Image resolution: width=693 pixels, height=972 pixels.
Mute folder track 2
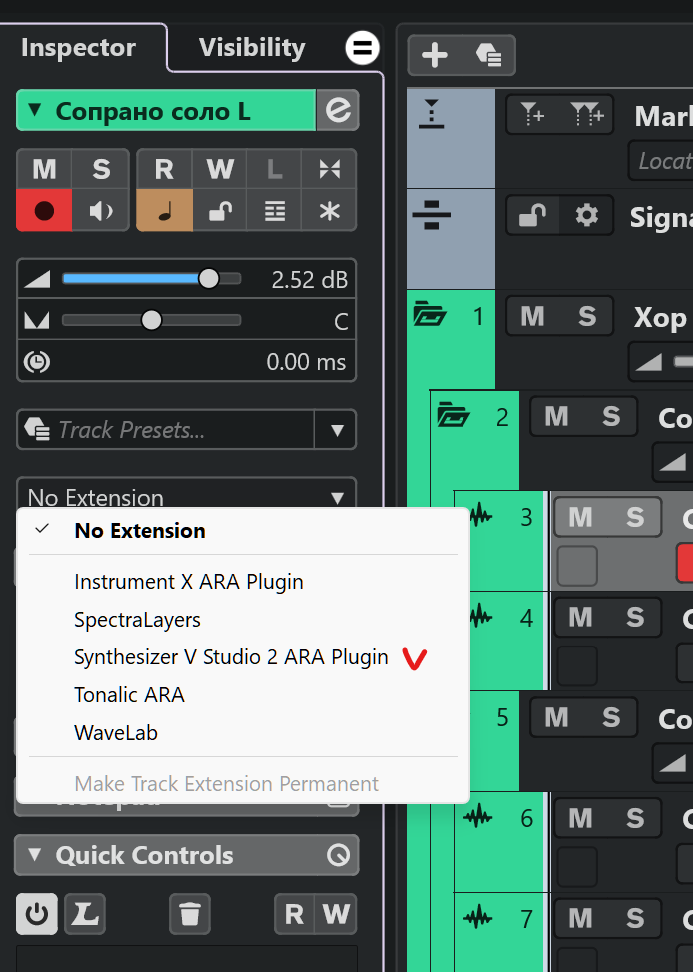[x=556, y=417]
